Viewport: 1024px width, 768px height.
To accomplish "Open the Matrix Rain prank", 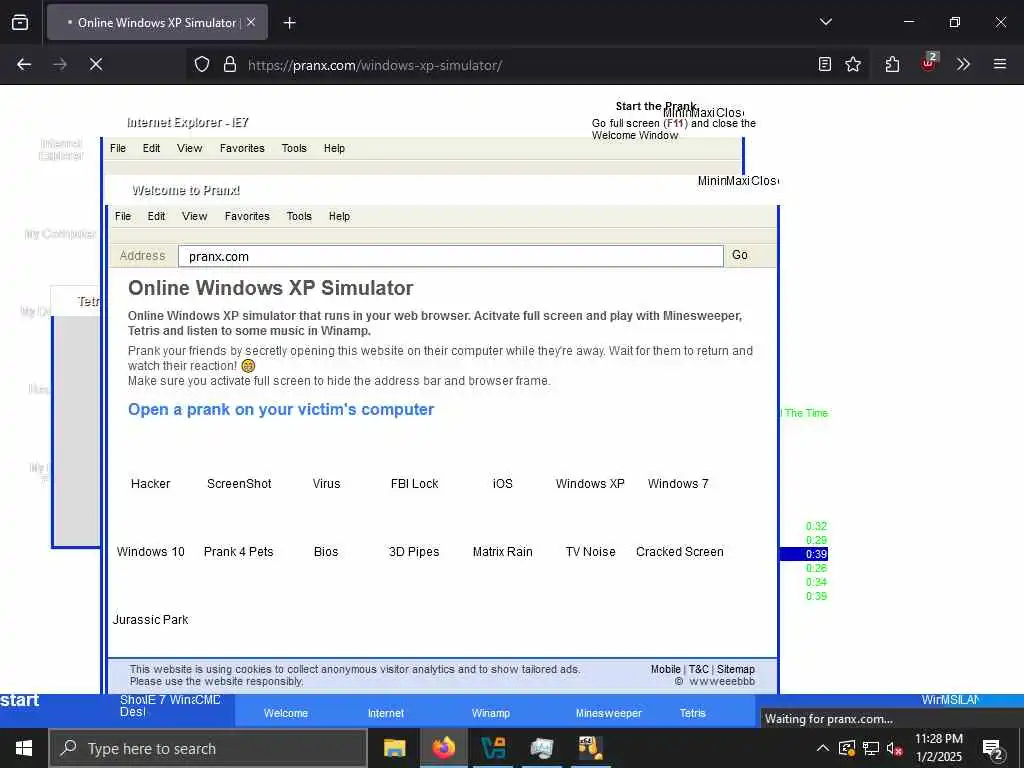I will (502, 552).
